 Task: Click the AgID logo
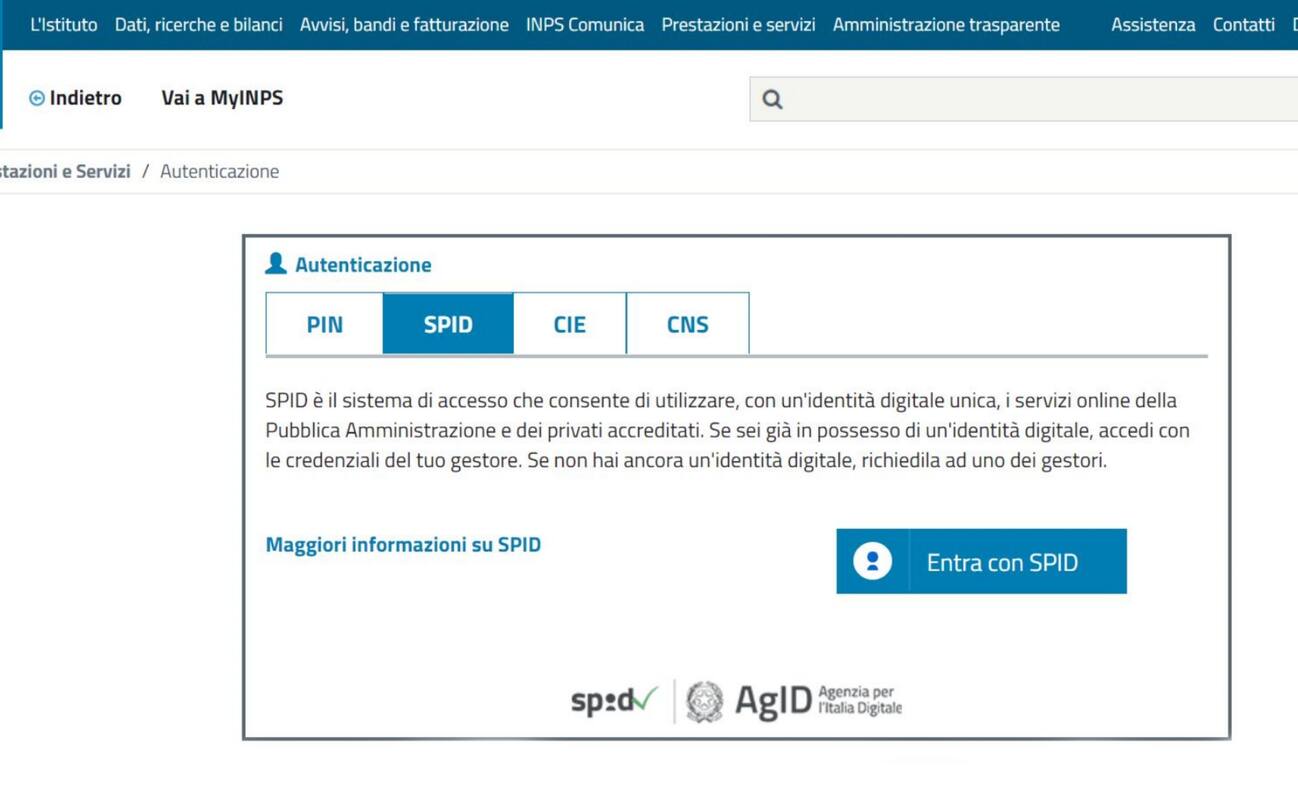(773, 701)
